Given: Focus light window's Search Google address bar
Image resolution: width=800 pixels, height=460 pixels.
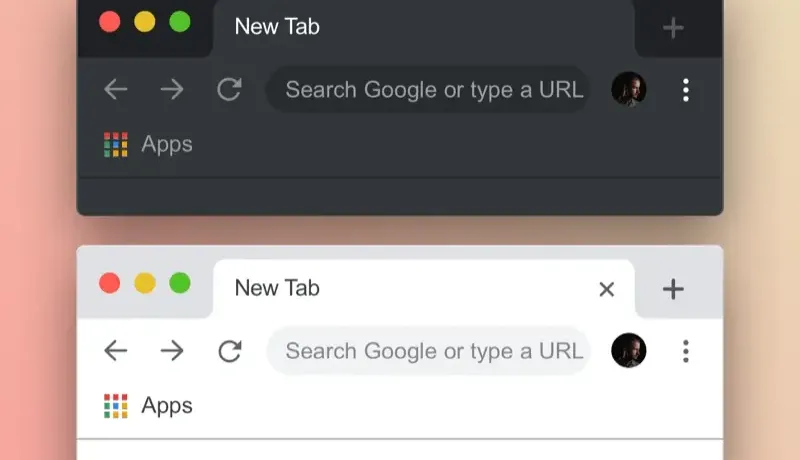Looking at the screenshot, I should [x=429, y=351].
